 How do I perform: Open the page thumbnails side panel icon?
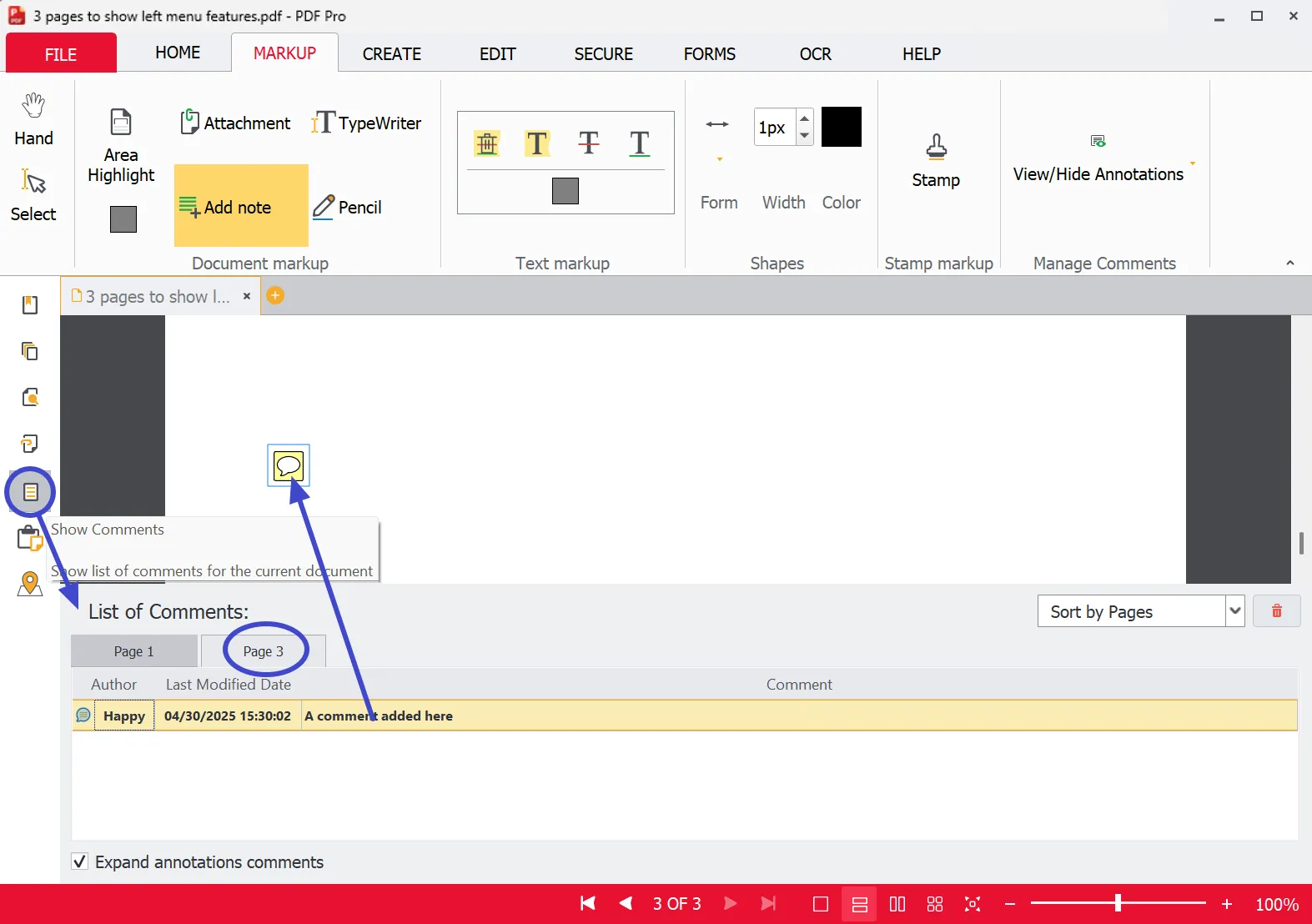(x=30, y=351)
